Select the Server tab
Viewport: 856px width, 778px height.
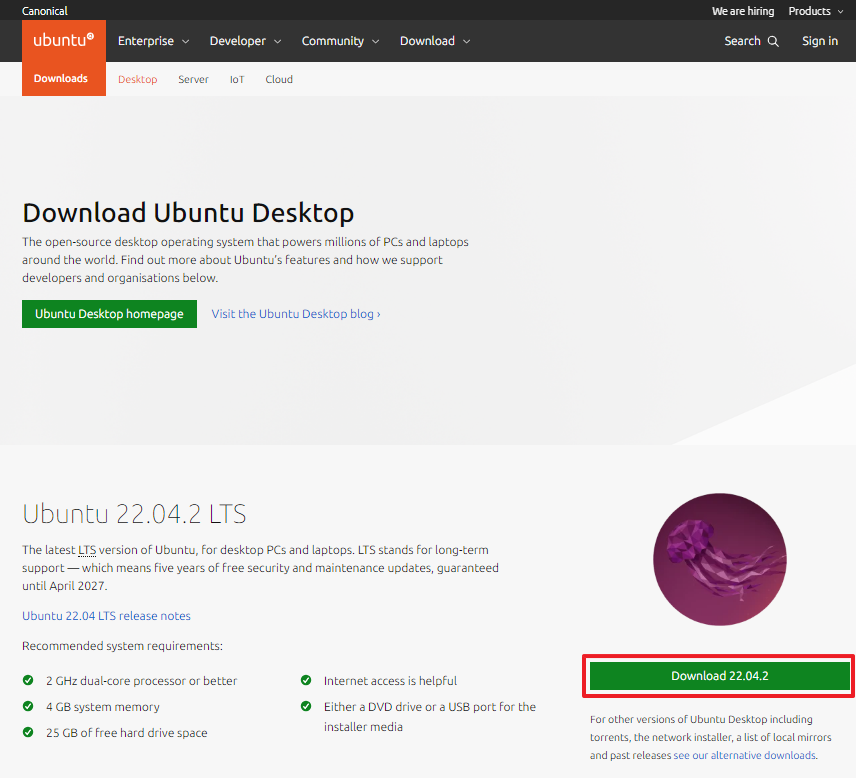[193, 79]
